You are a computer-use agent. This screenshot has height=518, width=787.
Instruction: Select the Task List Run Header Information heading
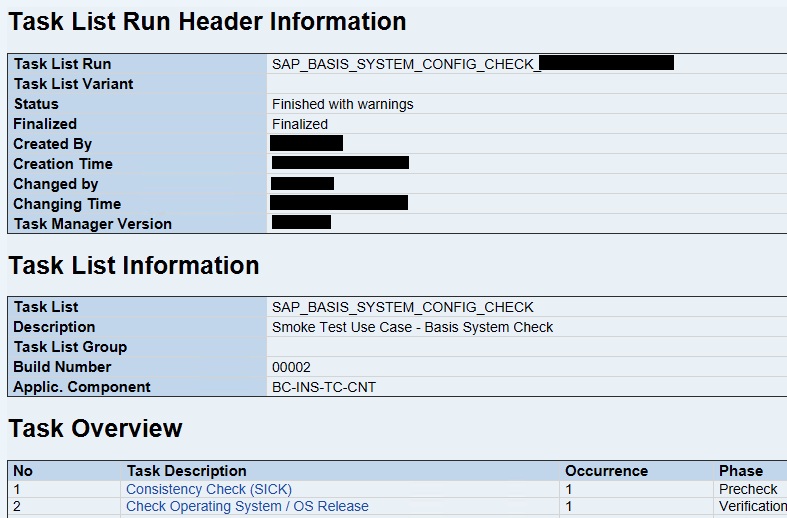[x=207, y=22]
